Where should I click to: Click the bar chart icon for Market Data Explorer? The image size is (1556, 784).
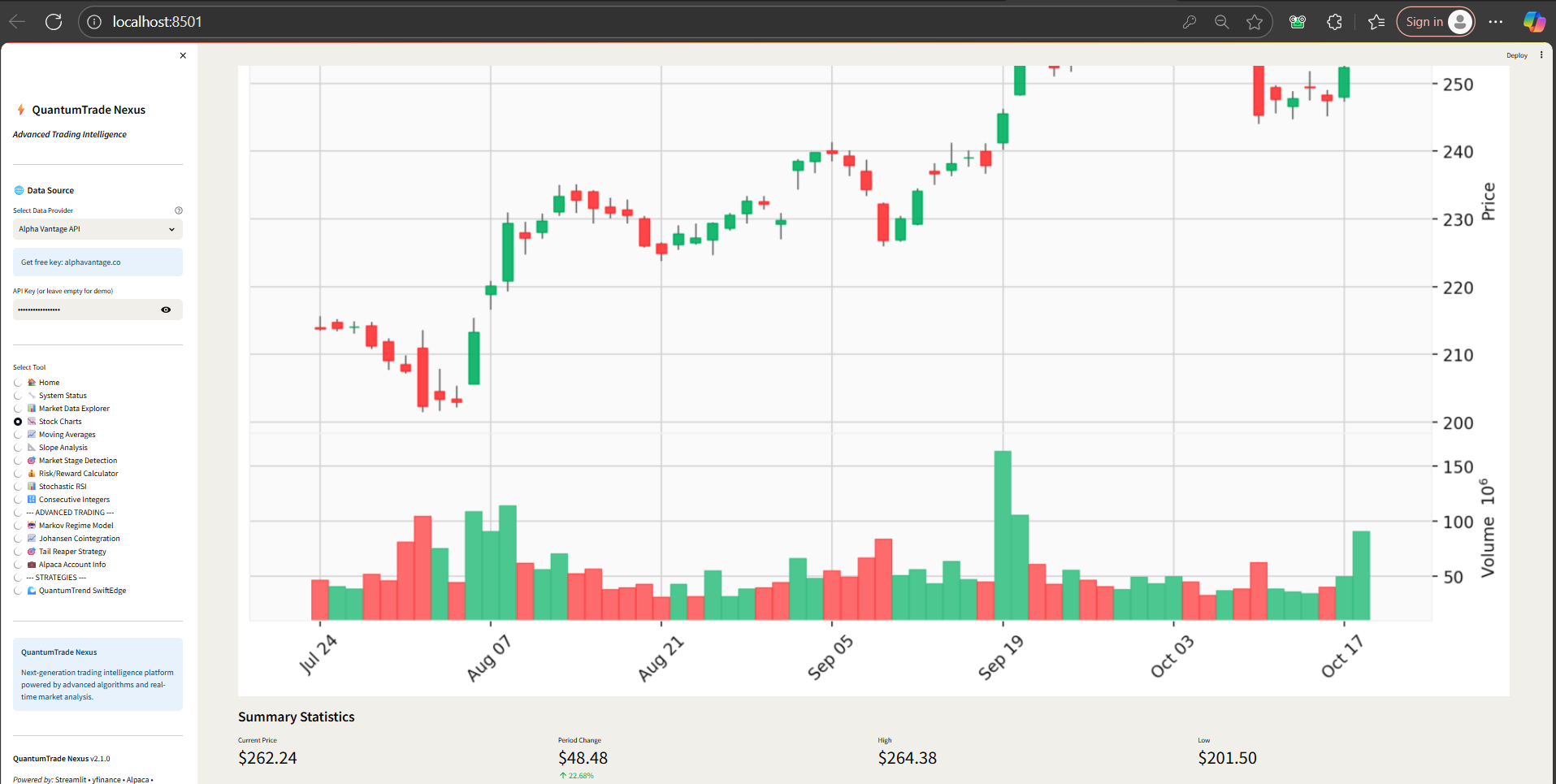pos(32,408)
